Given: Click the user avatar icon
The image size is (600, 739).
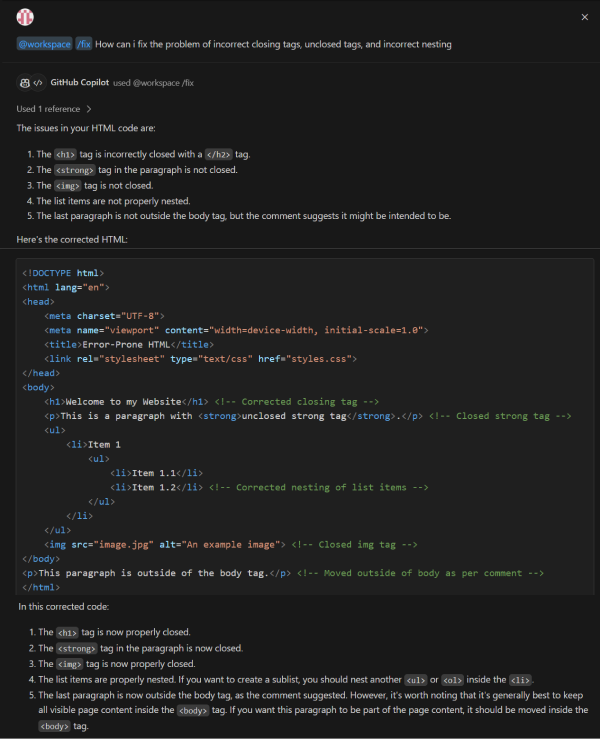Looking at the screenshot, I should pyautogui.click(x=25, y=17).
